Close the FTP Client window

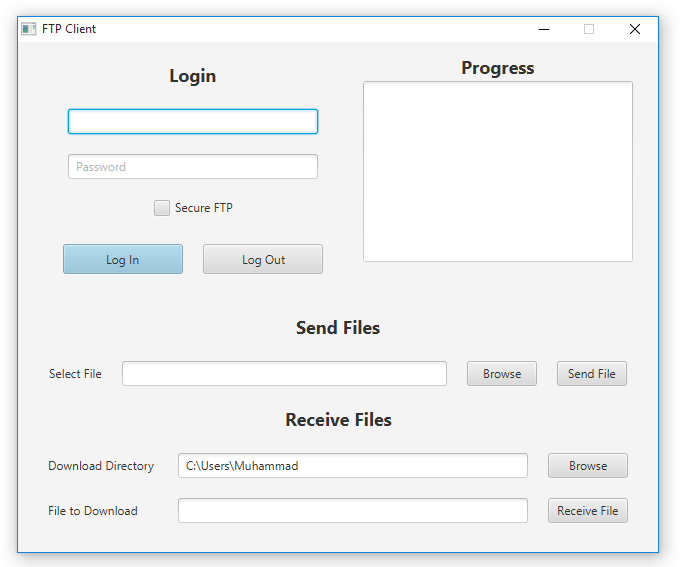point(634,29)
